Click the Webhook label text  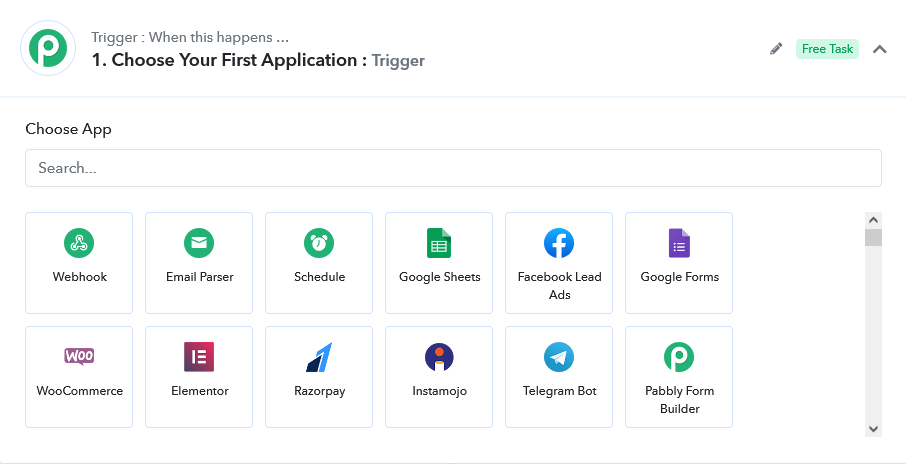click(80, 277)
